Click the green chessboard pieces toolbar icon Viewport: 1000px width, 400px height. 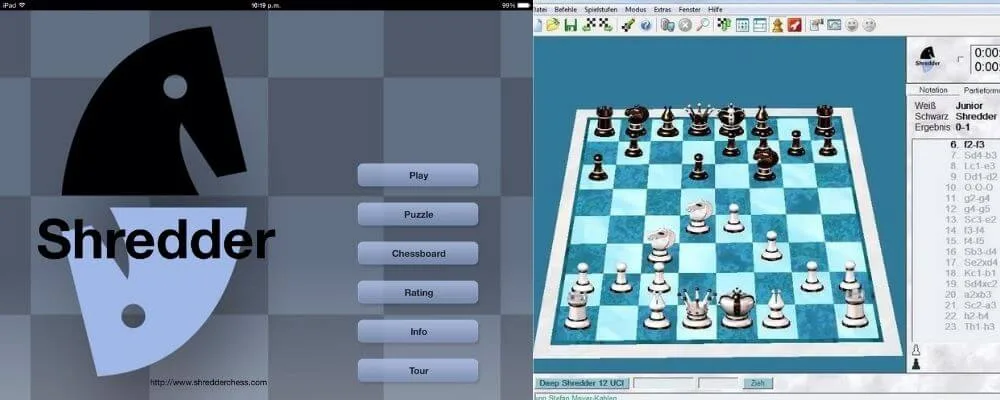724,25
